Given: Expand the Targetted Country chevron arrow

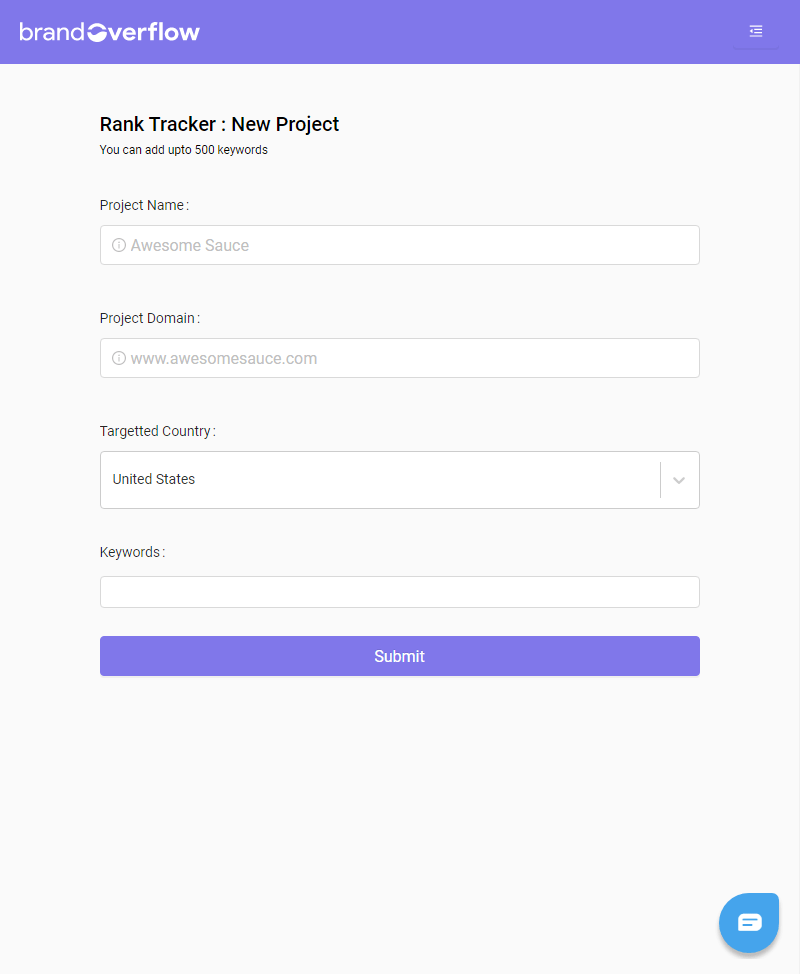Looking at the screenshot, I should 679,480.
